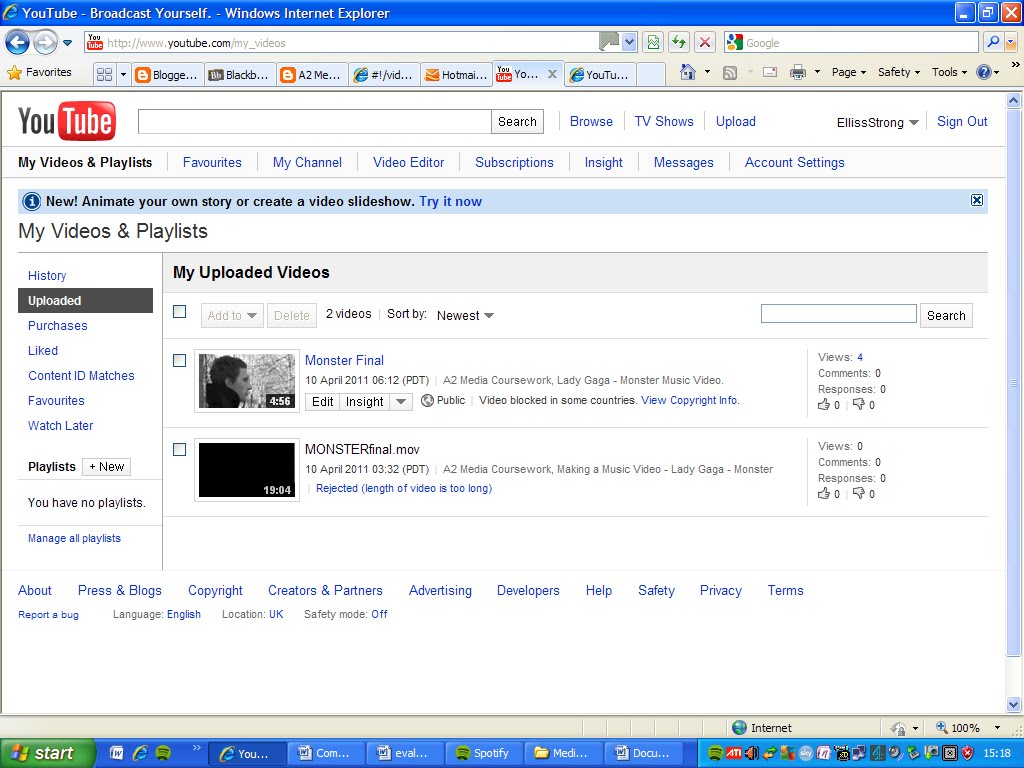
Task: Open the Account Settings tab
Action: pyautogui.click(x=794, y=163)
